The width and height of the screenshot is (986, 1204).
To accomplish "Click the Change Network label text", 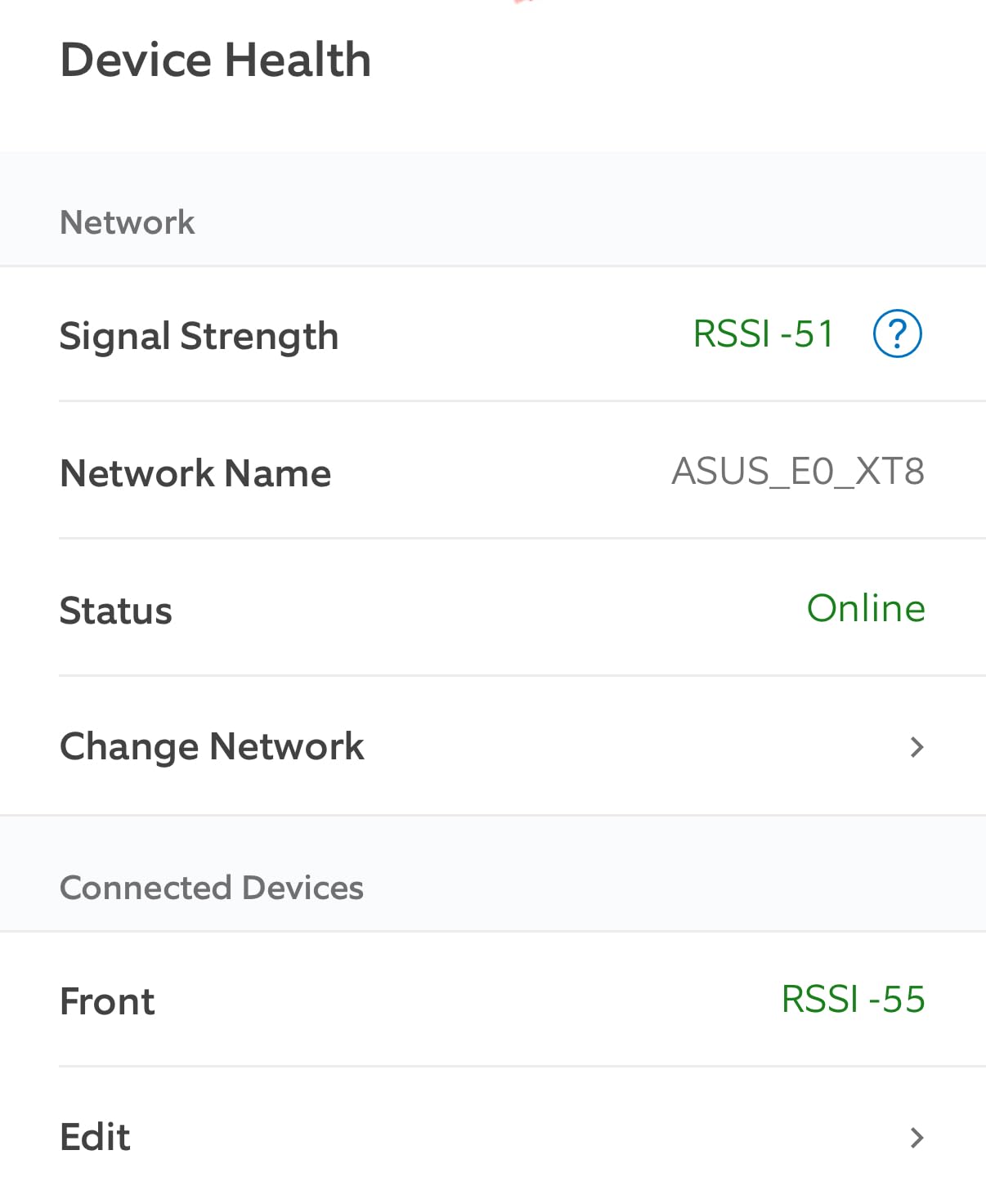I will point(212,746).
